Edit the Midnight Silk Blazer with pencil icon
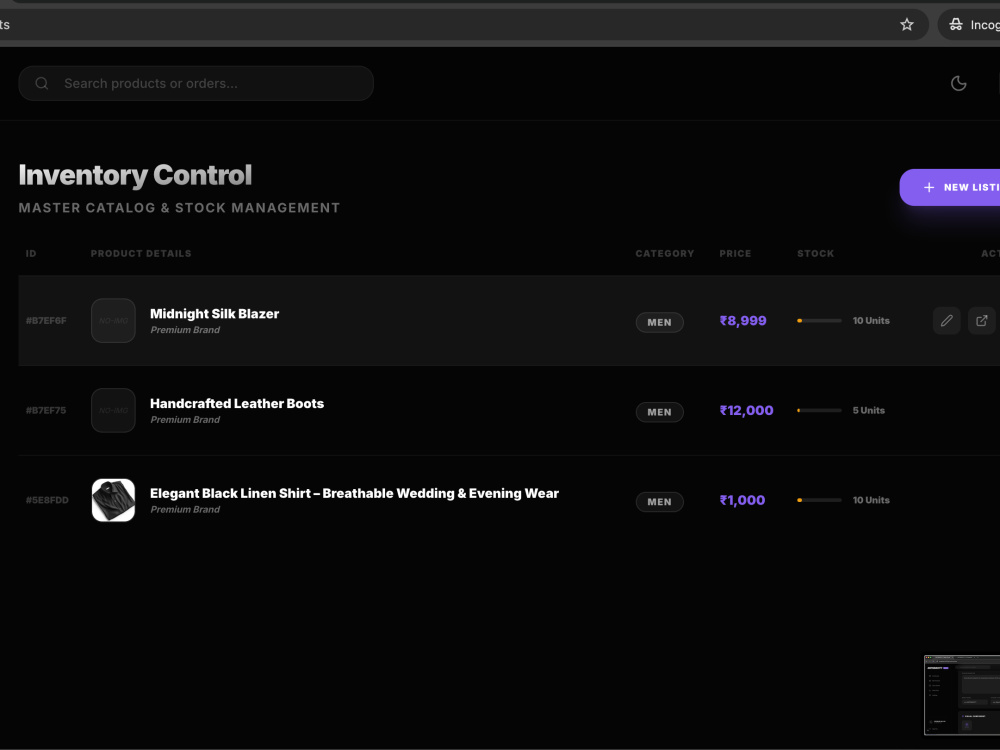This screenshot has width=1000, height=750. [x=946, y=320]
